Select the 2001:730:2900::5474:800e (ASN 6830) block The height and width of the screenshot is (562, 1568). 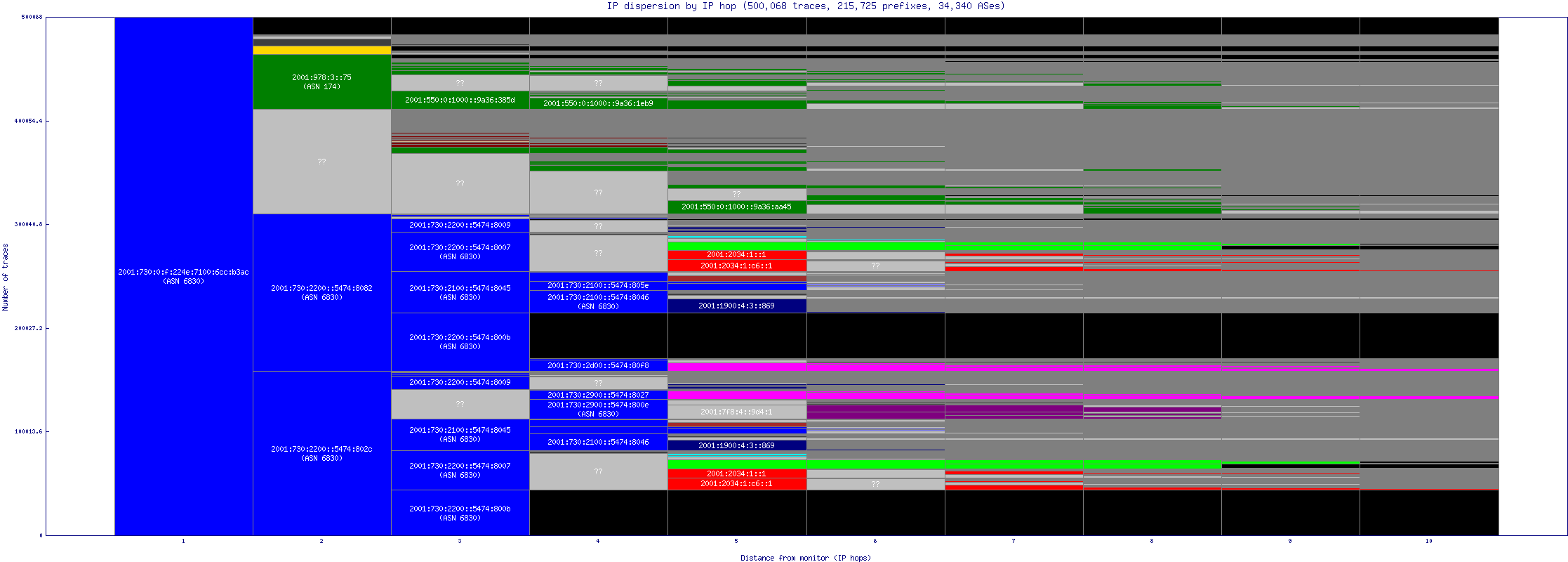(x=598, y=410)
